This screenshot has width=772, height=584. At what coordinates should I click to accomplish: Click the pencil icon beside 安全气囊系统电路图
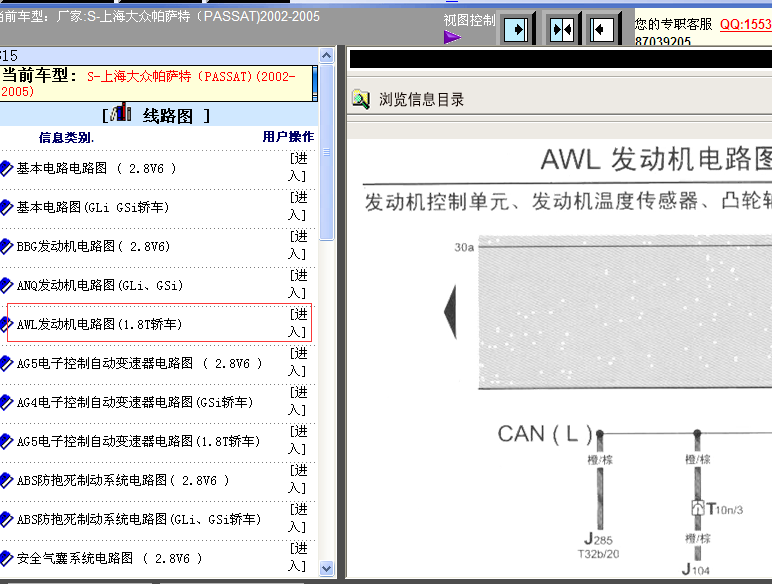(6, 558)
